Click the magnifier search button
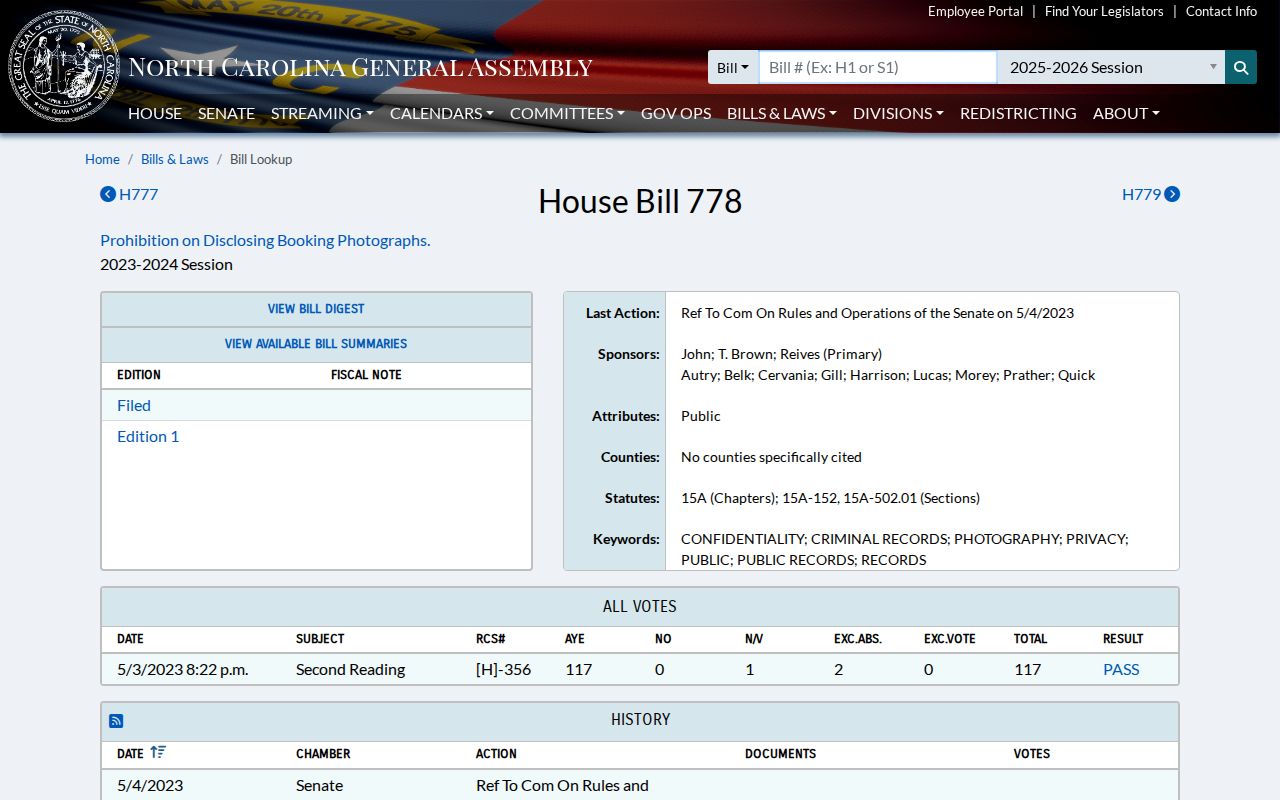Image resolution: width=1280 pixels, height=800 pixels. [x=1241, y=67]
